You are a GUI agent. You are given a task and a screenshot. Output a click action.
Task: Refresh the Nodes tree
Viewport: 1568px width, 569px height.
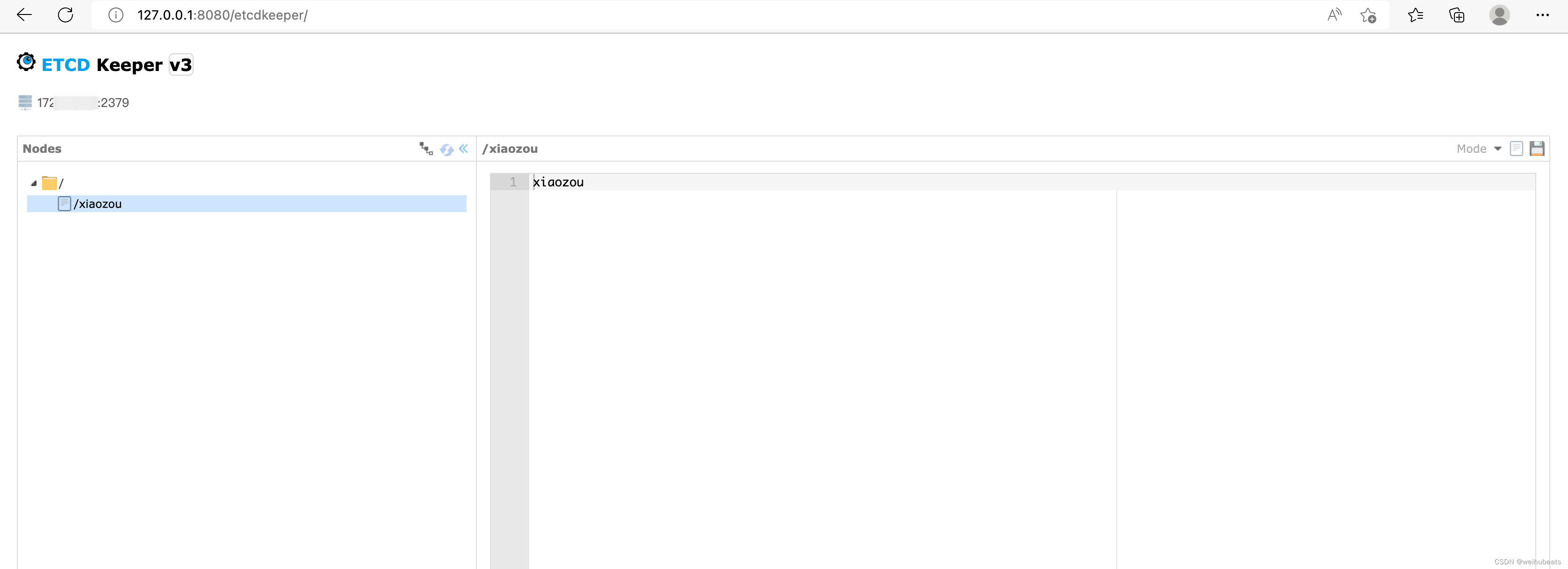[446, 149]
